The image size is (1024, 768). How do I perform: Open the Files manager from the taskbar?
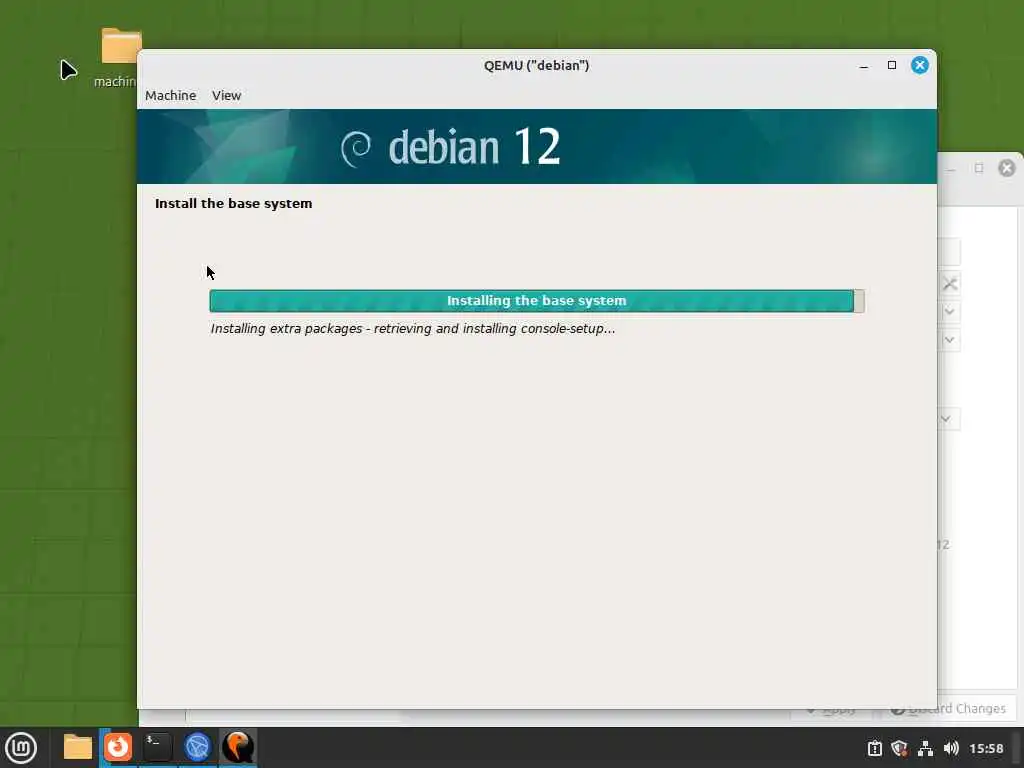(78, 747)
